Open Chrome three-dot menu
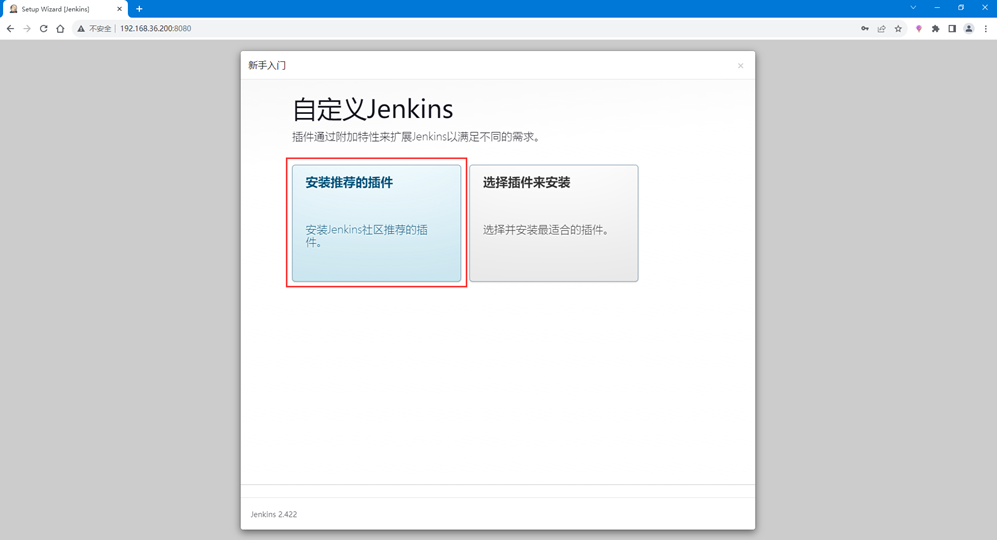Viewport: 997px width, 540px height. coord(986,29)
